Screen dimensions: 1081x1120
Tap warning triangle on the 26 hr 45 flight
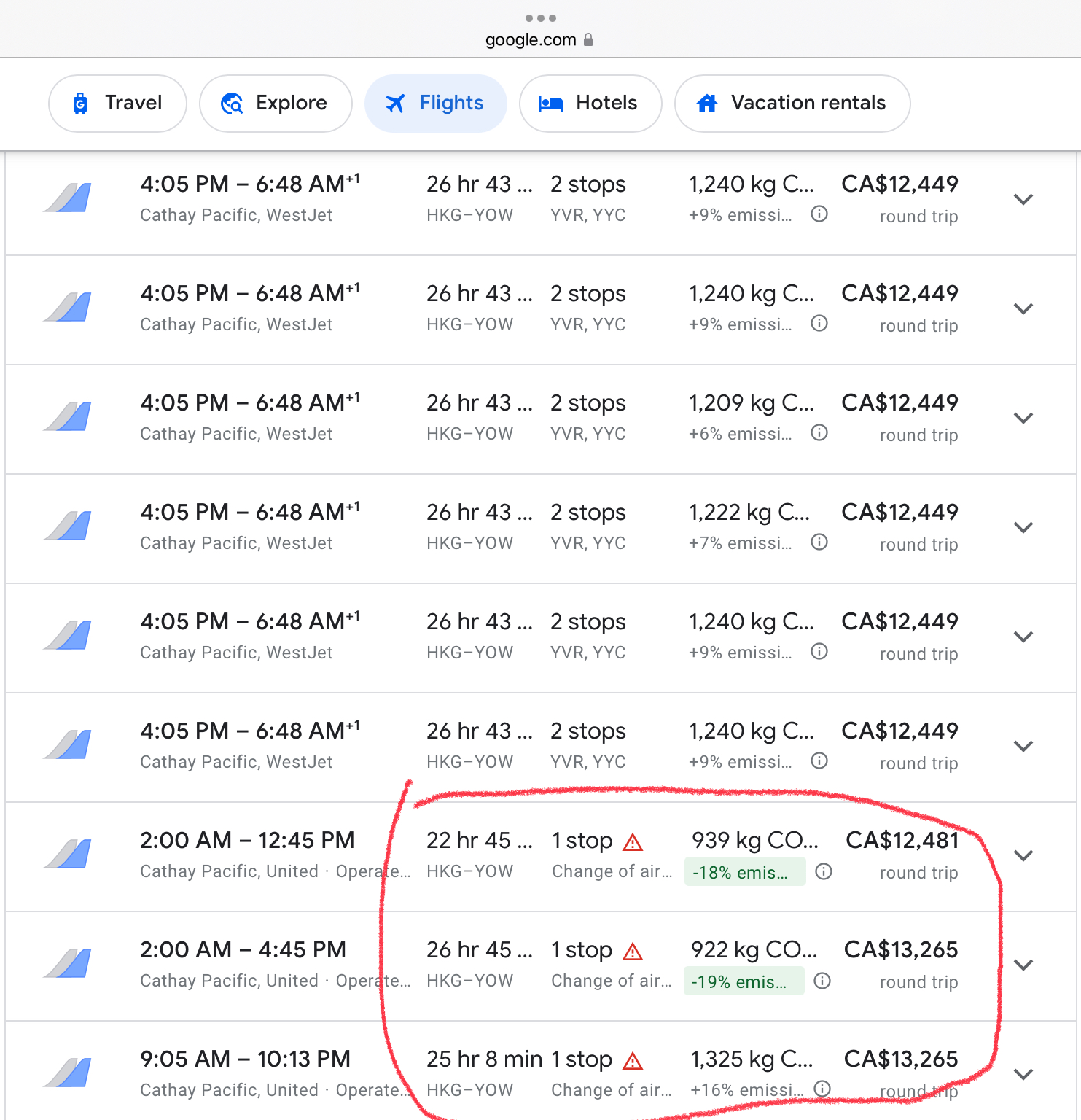click(633, 952)
